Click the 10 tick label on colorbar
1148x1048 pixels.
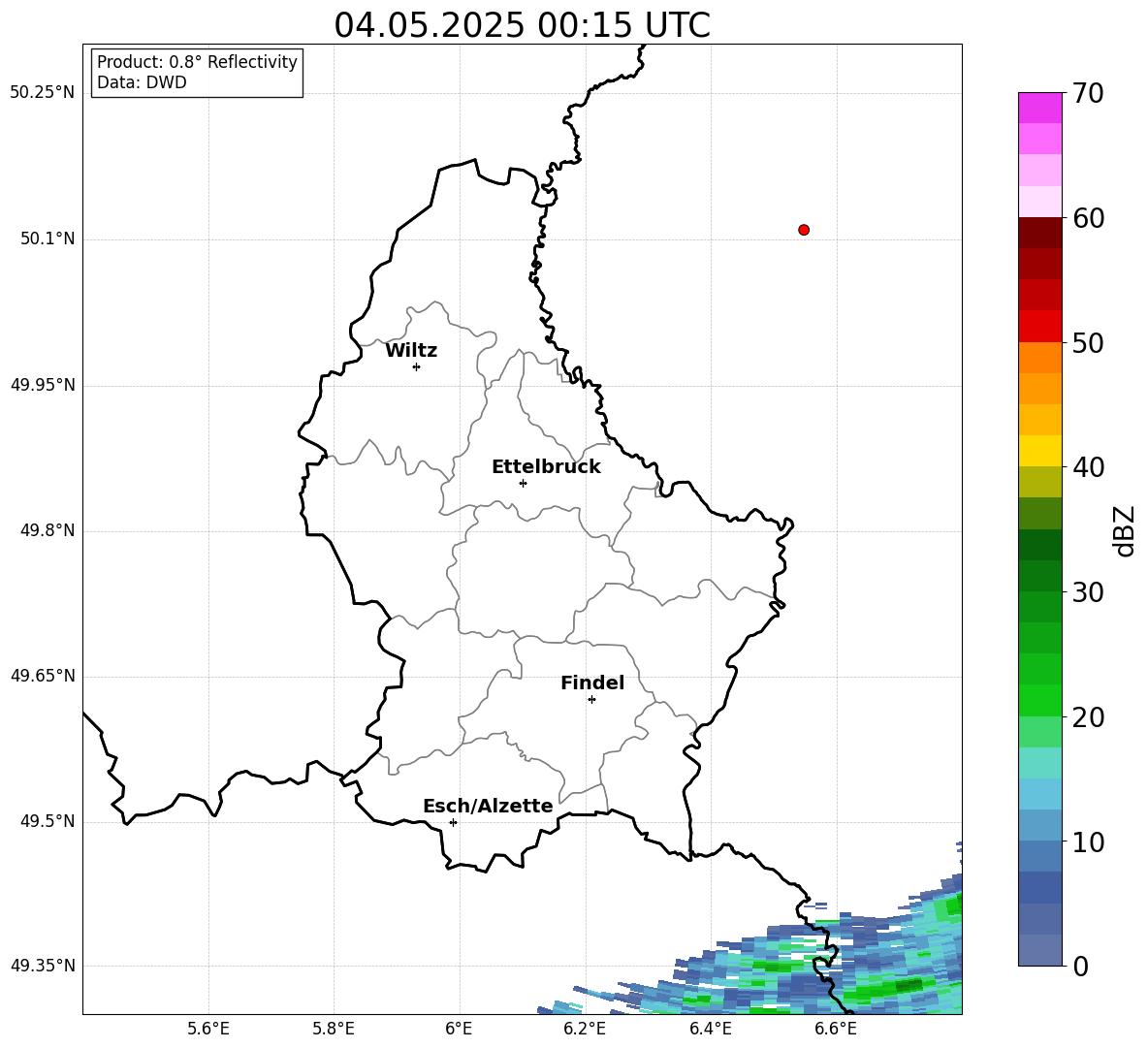(x=1089, y=842)
